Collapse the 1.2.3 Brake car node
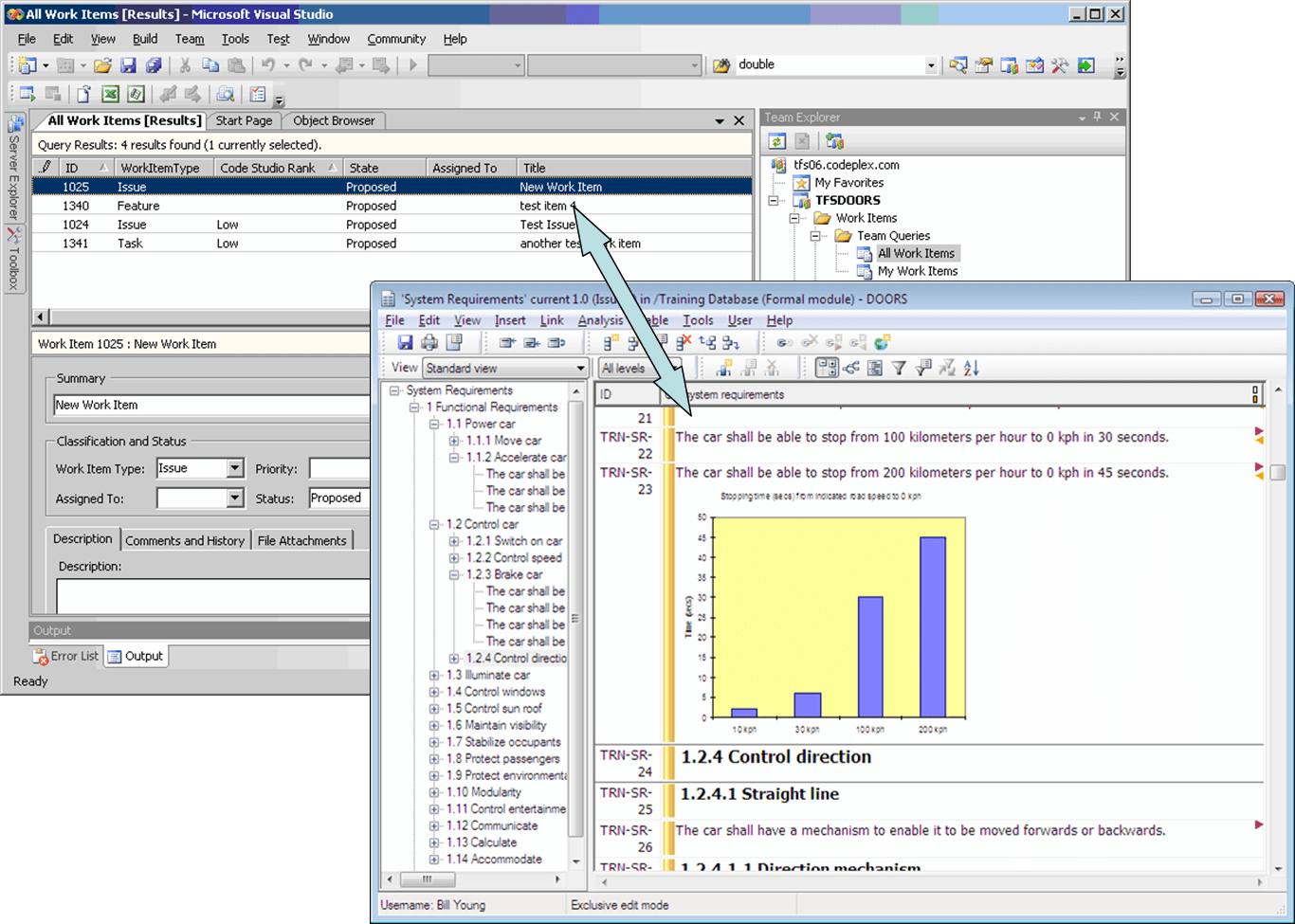The height and width of the screenshot is (924, 1295). (454, 574)
